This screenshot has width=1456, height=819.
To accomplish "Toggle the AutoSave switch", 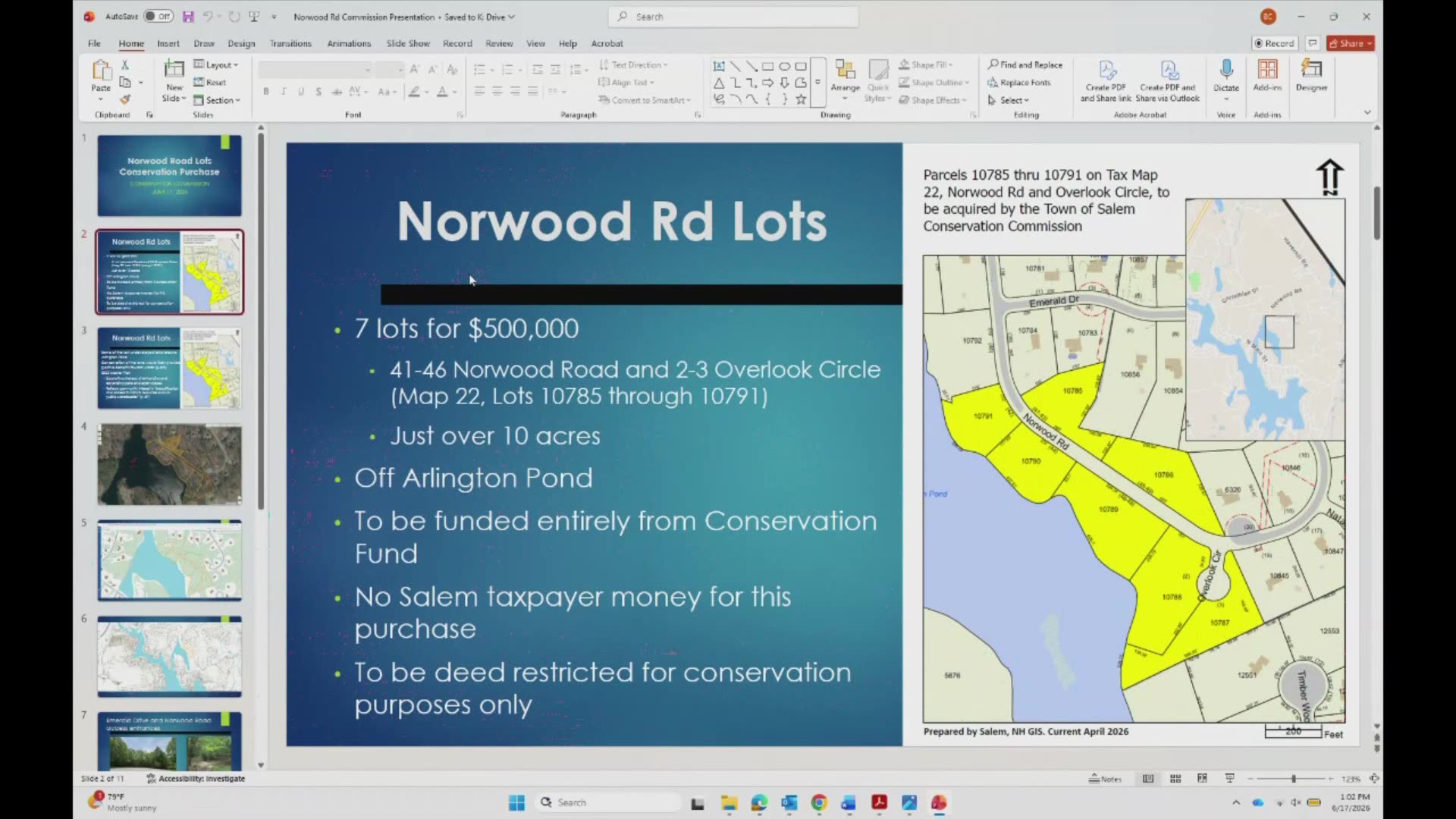I will tap(158, 16).
